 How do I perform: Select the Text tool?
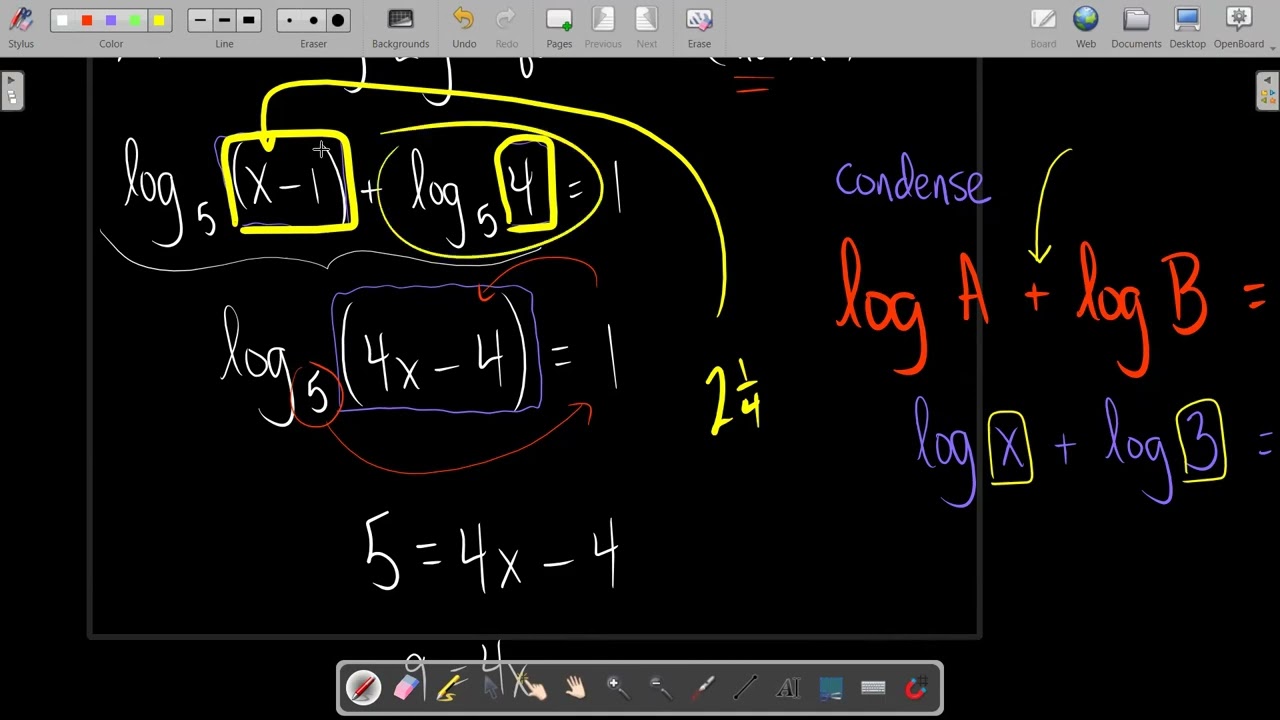coord(788,688)
